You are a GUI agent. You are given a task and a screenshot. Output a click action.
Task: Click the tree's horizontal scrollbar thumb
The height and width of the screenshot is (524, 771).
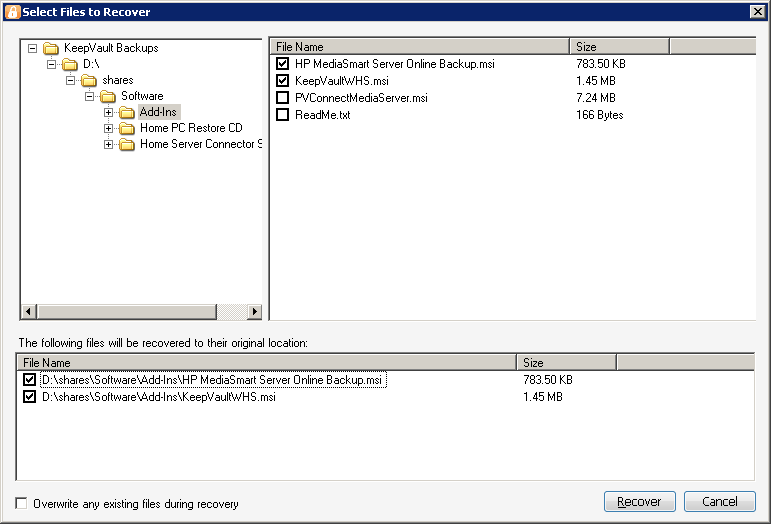(127, 311)
